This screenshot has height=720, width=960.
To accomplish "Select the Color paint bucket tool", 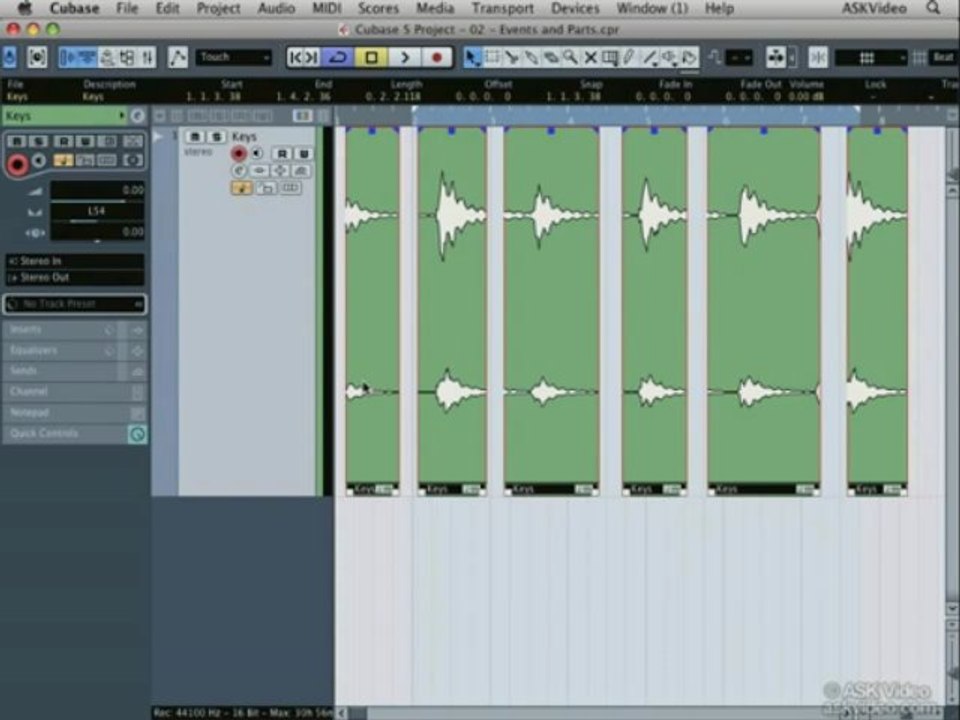I will [x=689, y=58].
